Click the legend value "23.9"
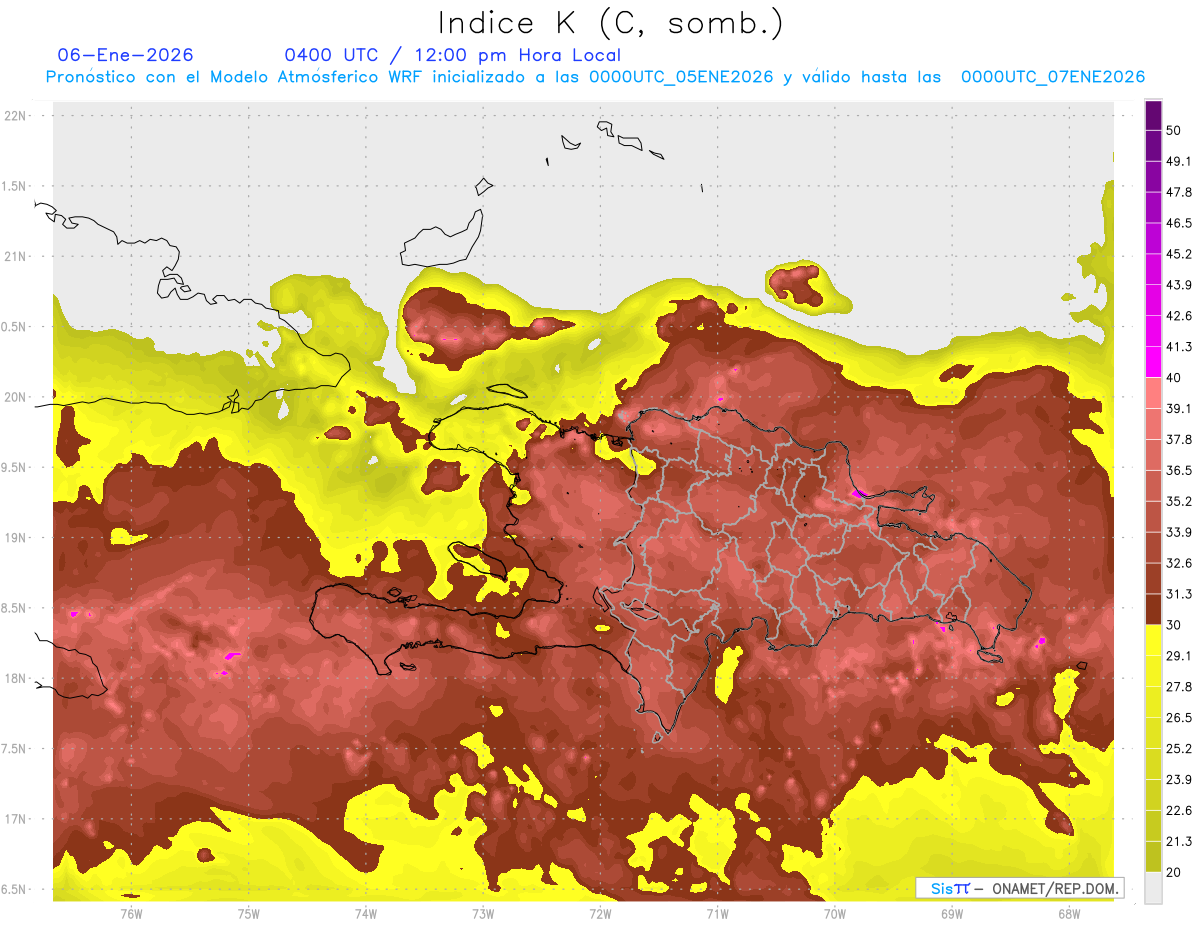The width and height of the screenshot is (1200, 927). 1179,780
